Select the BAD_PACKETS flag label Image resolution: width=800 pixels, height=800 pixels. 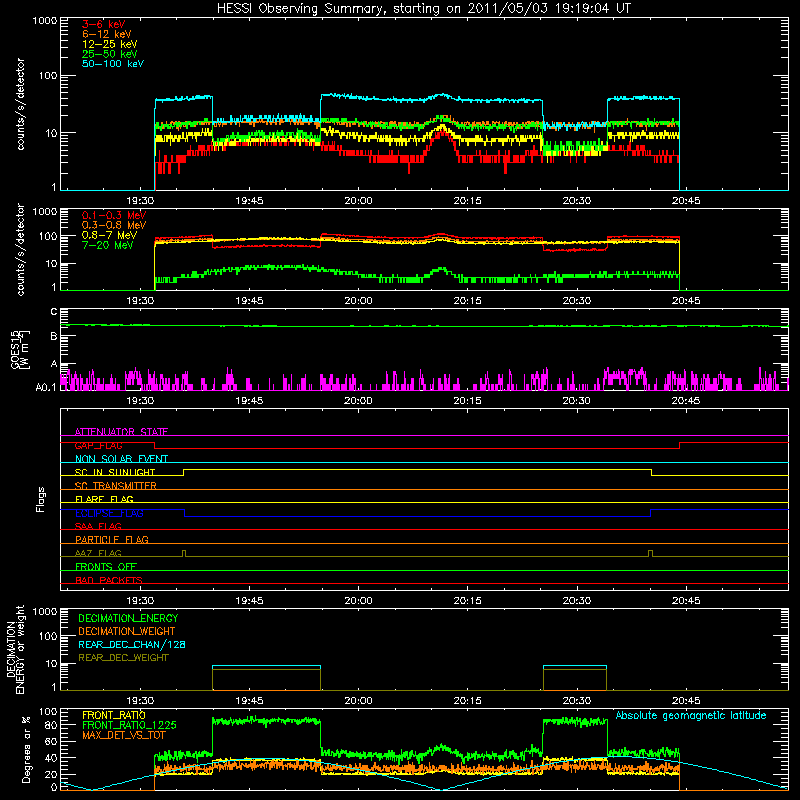click(109, 580)
